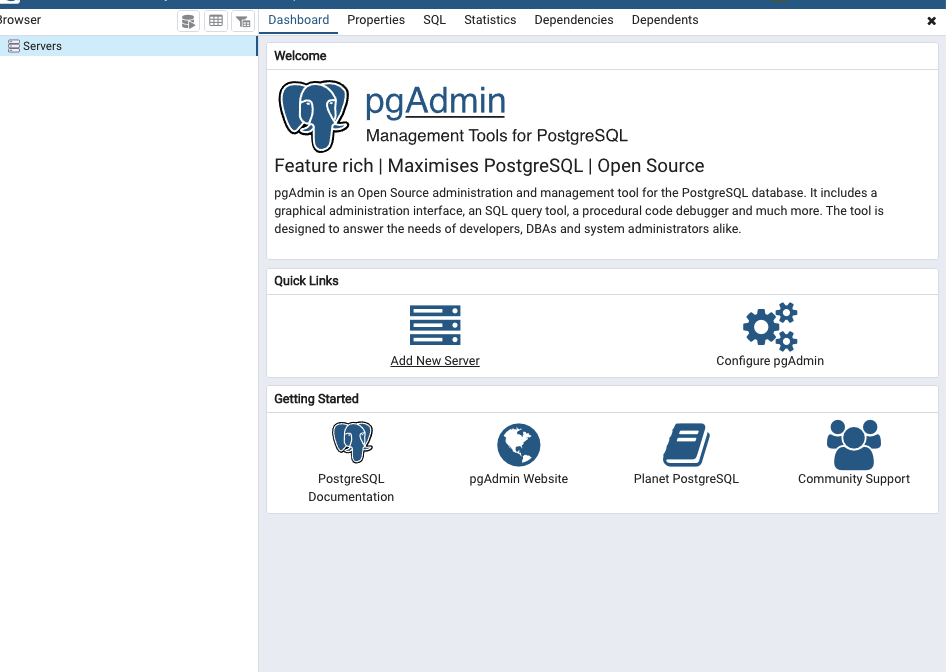Switch to the Dashboard tab
The height and width of the screenshot is (672, 946).
click(299, 20)
